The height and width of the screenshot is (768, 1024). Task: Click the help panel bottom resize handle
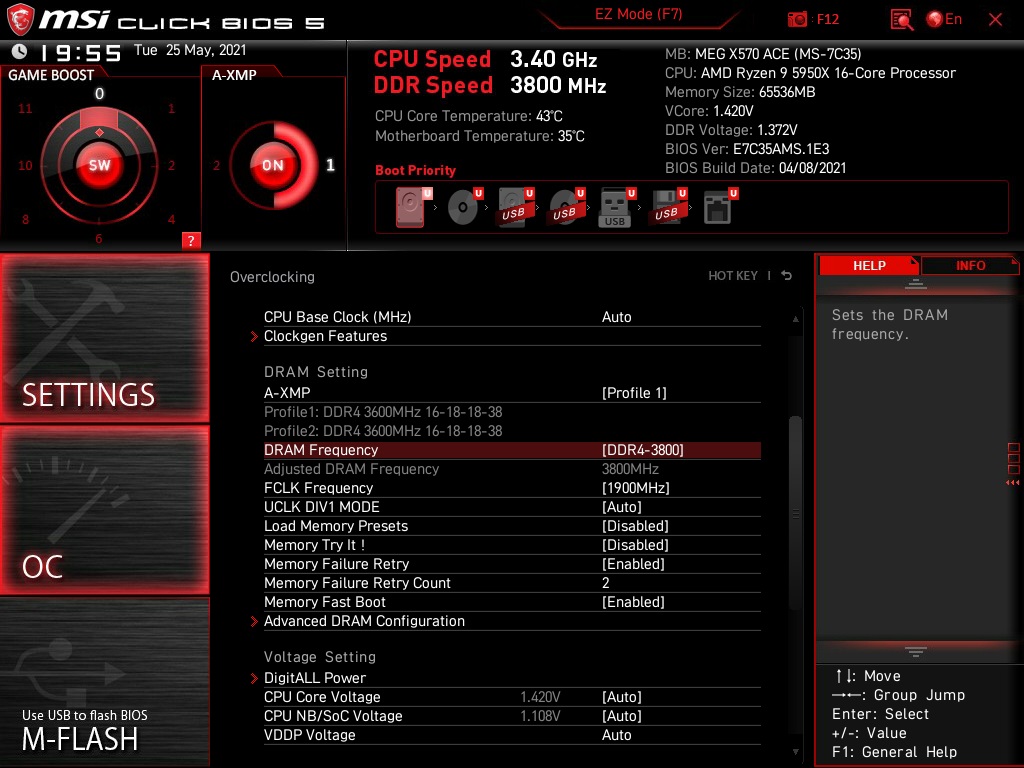[916, 652]
